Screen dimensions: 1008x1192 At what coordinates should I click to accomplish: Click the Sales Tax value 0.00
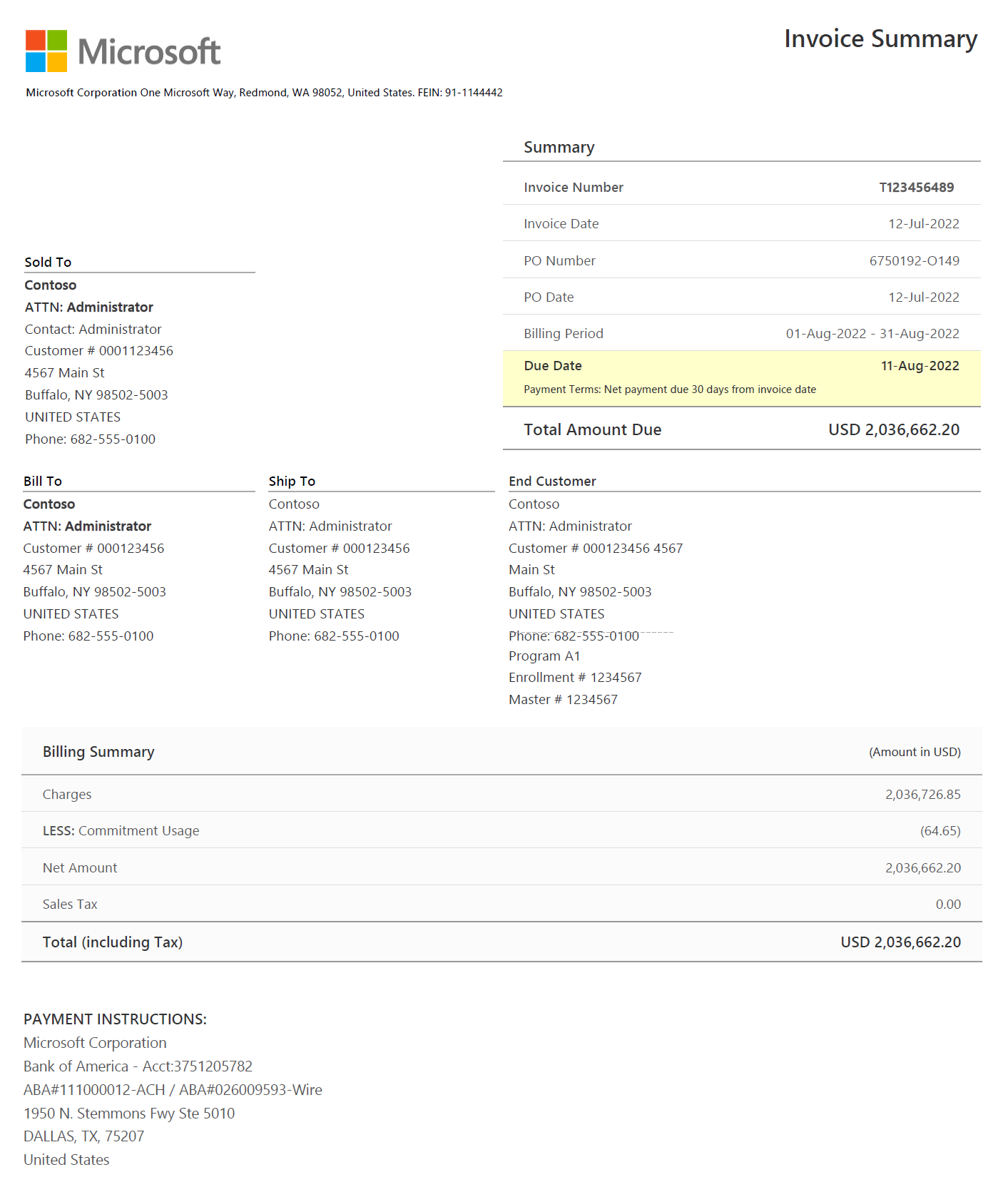pos(947,905)
